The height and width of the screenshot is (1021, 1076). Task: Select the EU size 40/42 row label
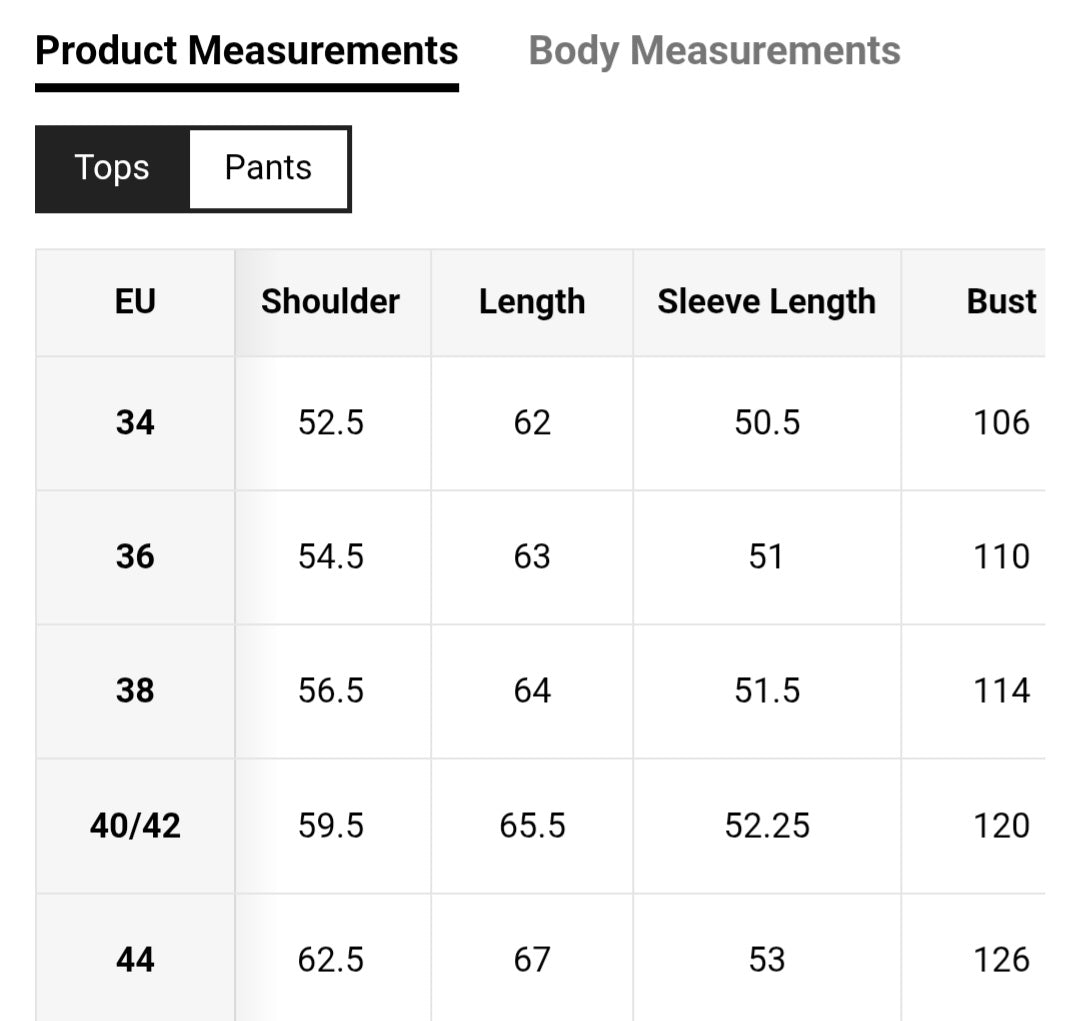click(x=135, y=826)
